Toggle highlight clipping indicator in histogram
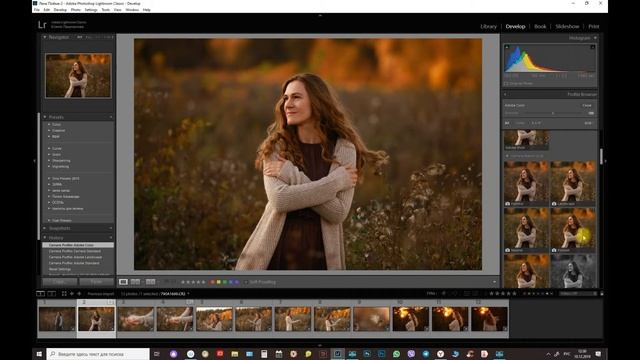 (593, 47)
